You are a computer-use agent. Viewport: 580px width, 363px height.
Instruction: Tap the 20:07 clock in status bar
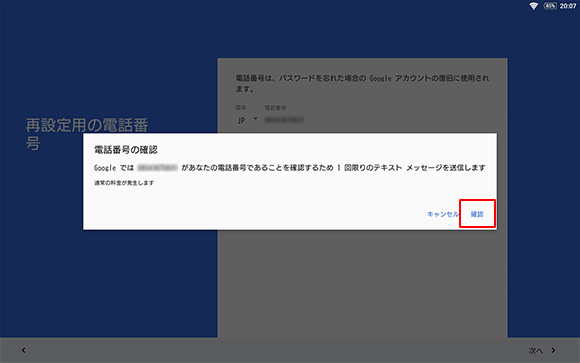tap(568, 6)
